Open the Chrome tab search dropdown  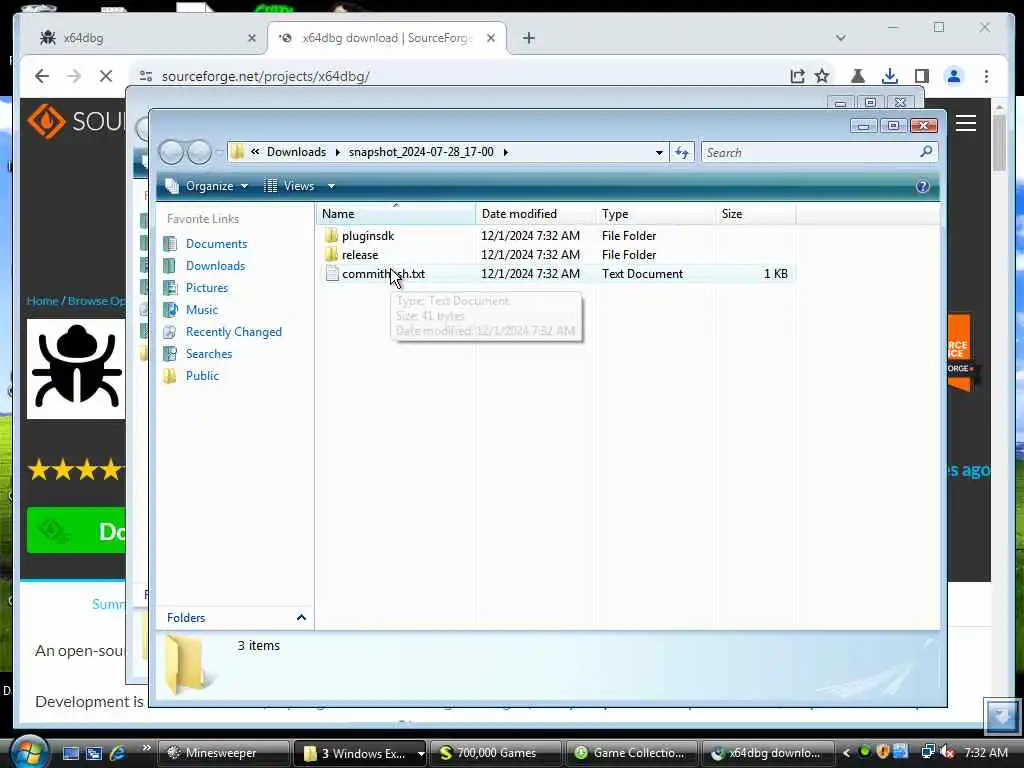pos(840,38)
